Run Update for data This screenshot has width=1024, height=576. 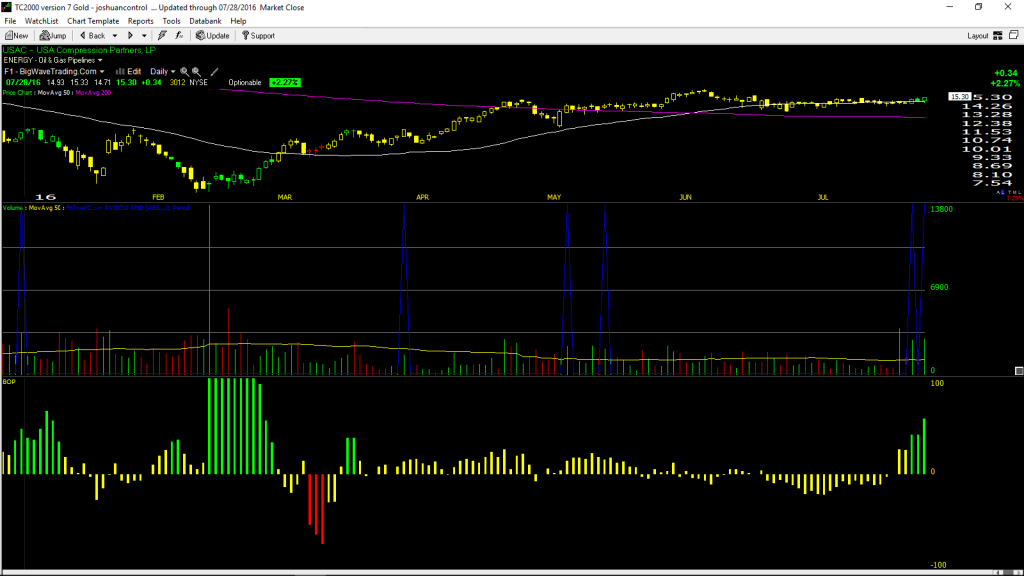tap(213, 36)
